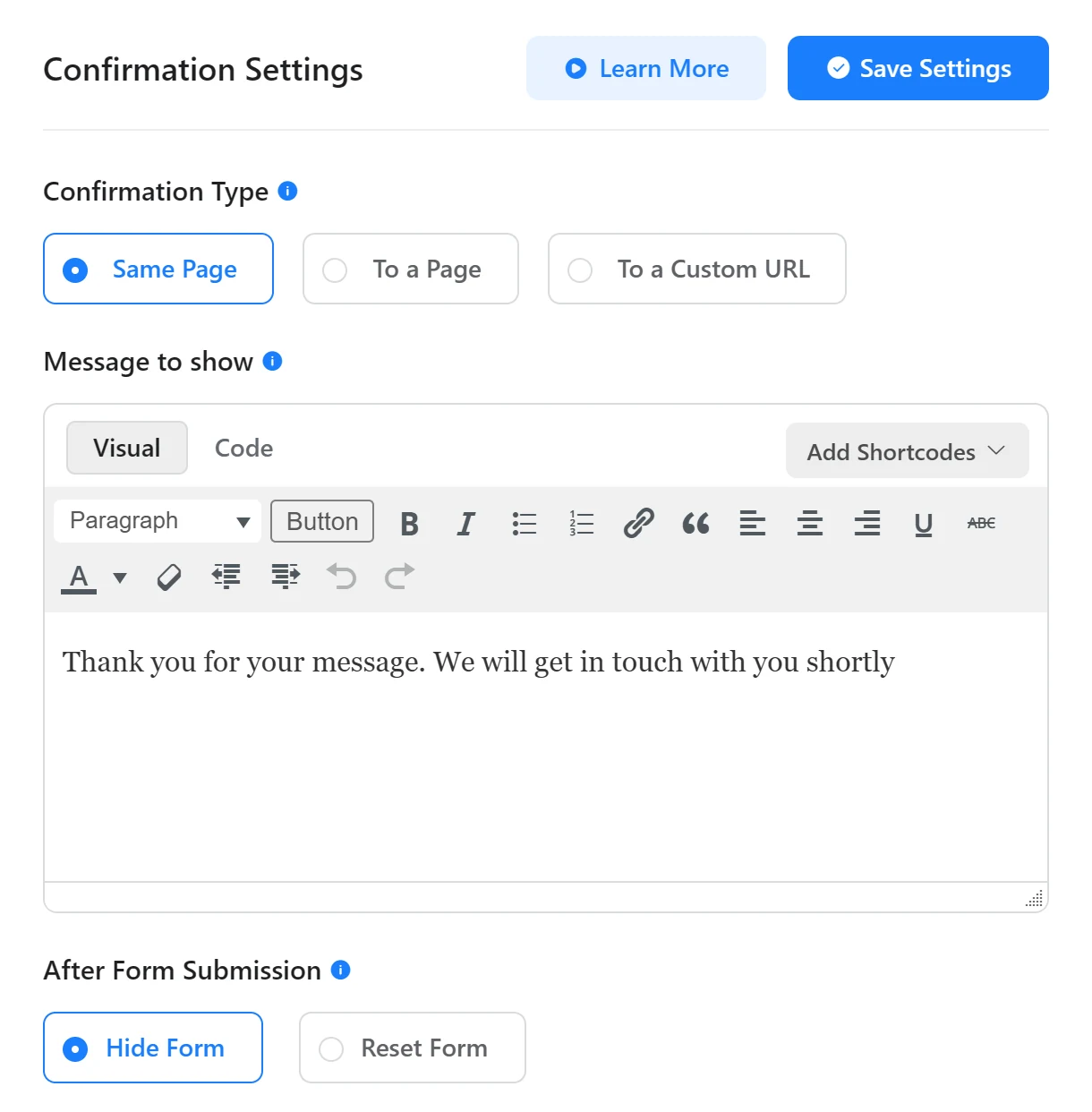1092x1112 pixels.
Task: Toggle underline formatting
Action: 924,523
